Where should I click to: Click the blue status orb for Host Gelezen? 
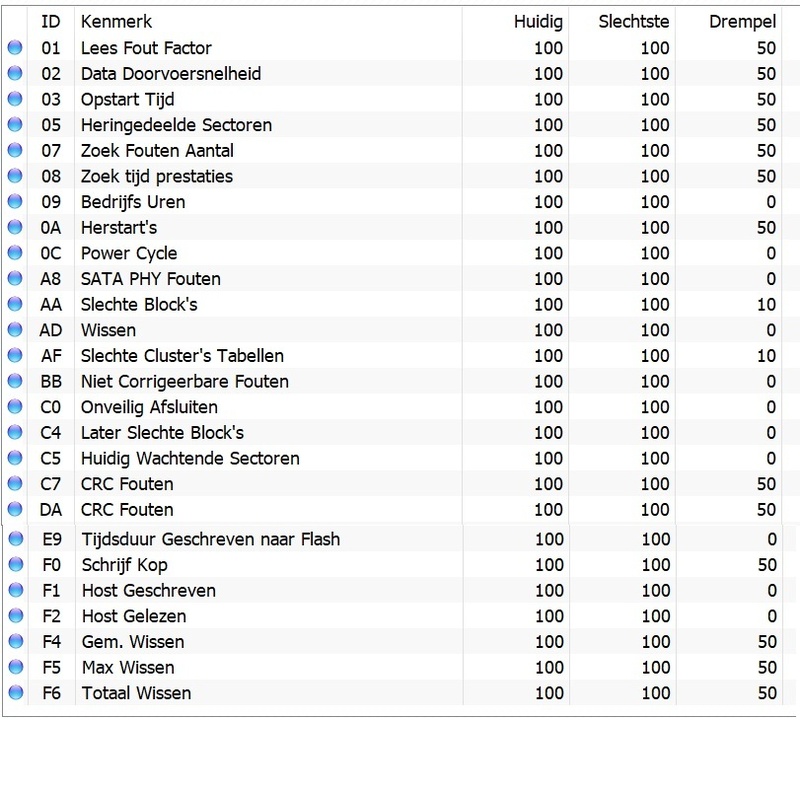(x=16, y=615)
